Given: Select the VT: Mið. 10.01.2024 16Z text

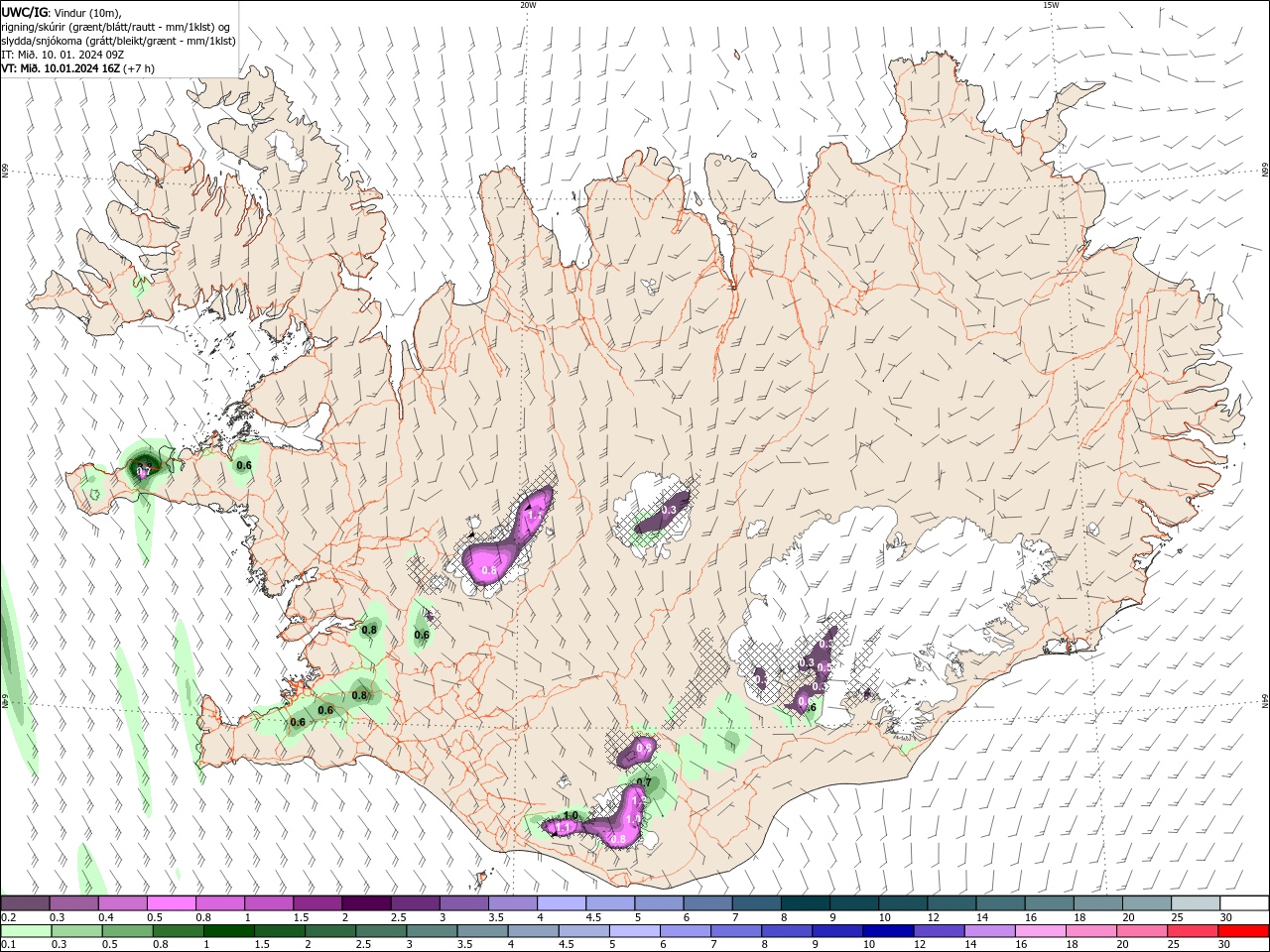Looking at the screenshot, I should click(x=60, y=68).
